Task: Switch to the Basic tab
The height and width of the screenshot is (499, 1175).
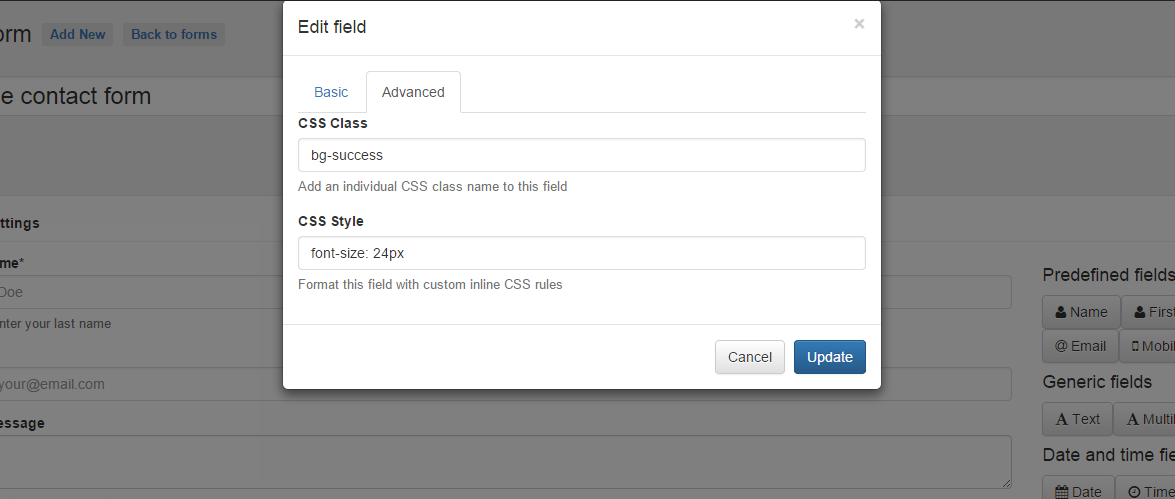Action: coord(330,92)
